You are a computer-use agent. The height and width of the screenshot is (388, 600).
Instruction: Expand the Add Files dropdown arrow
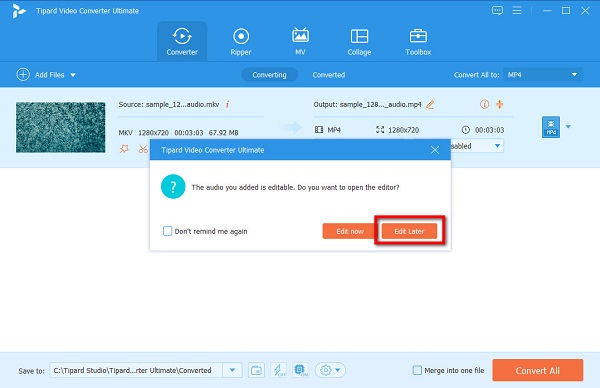[x=73, y=75]
